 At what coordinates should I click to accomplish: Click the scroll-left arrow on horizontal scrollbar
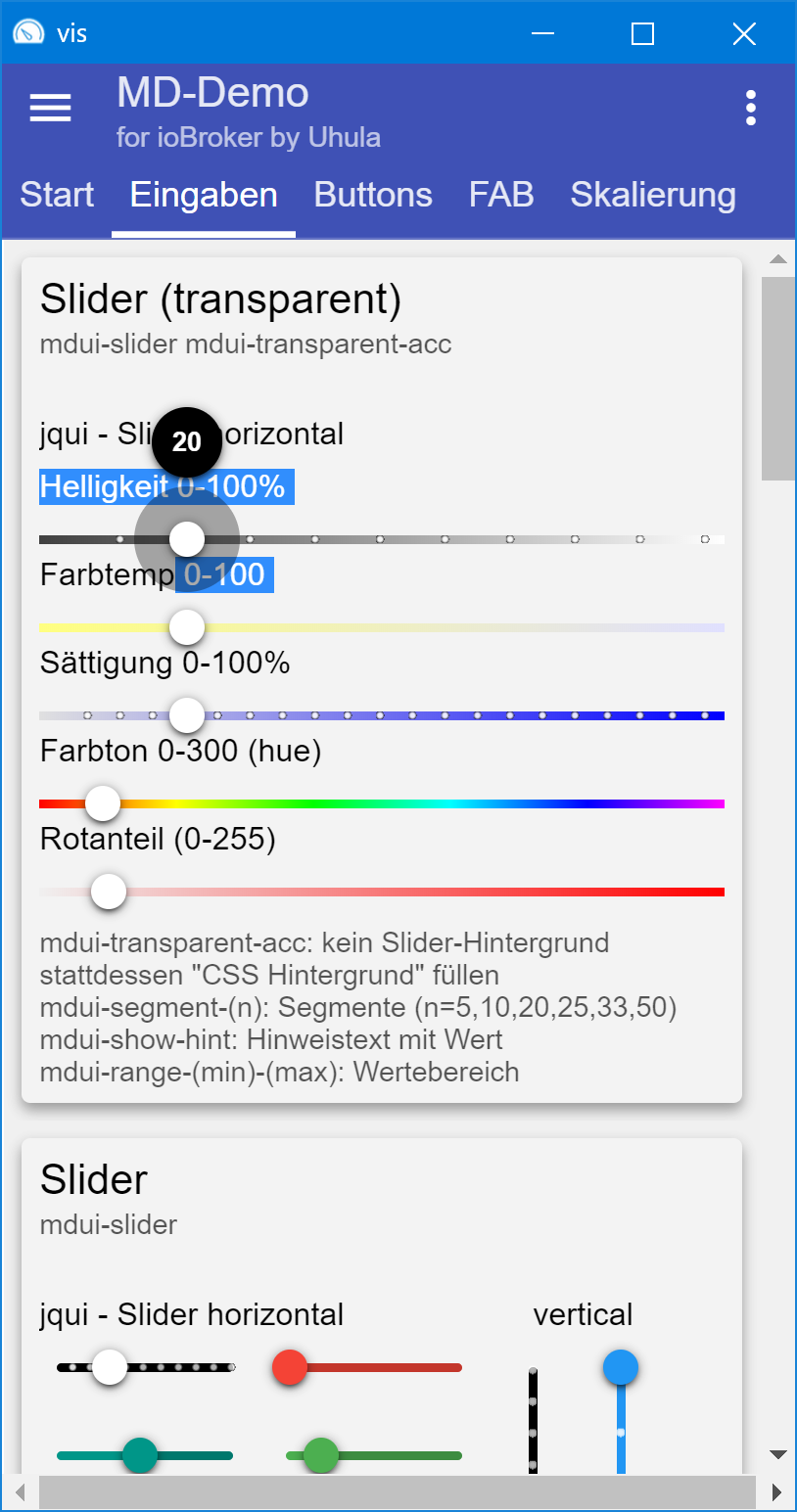coord(19,1492)
